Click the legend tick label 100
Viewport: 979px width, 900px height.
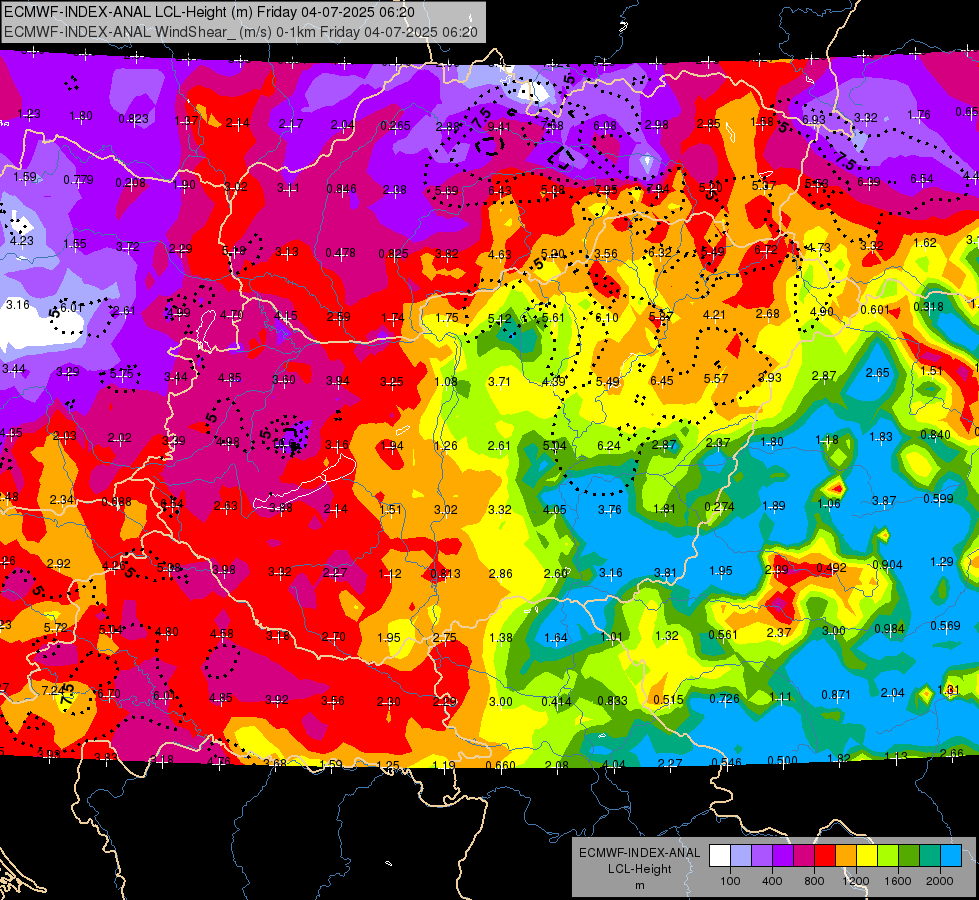pos(730,881)
